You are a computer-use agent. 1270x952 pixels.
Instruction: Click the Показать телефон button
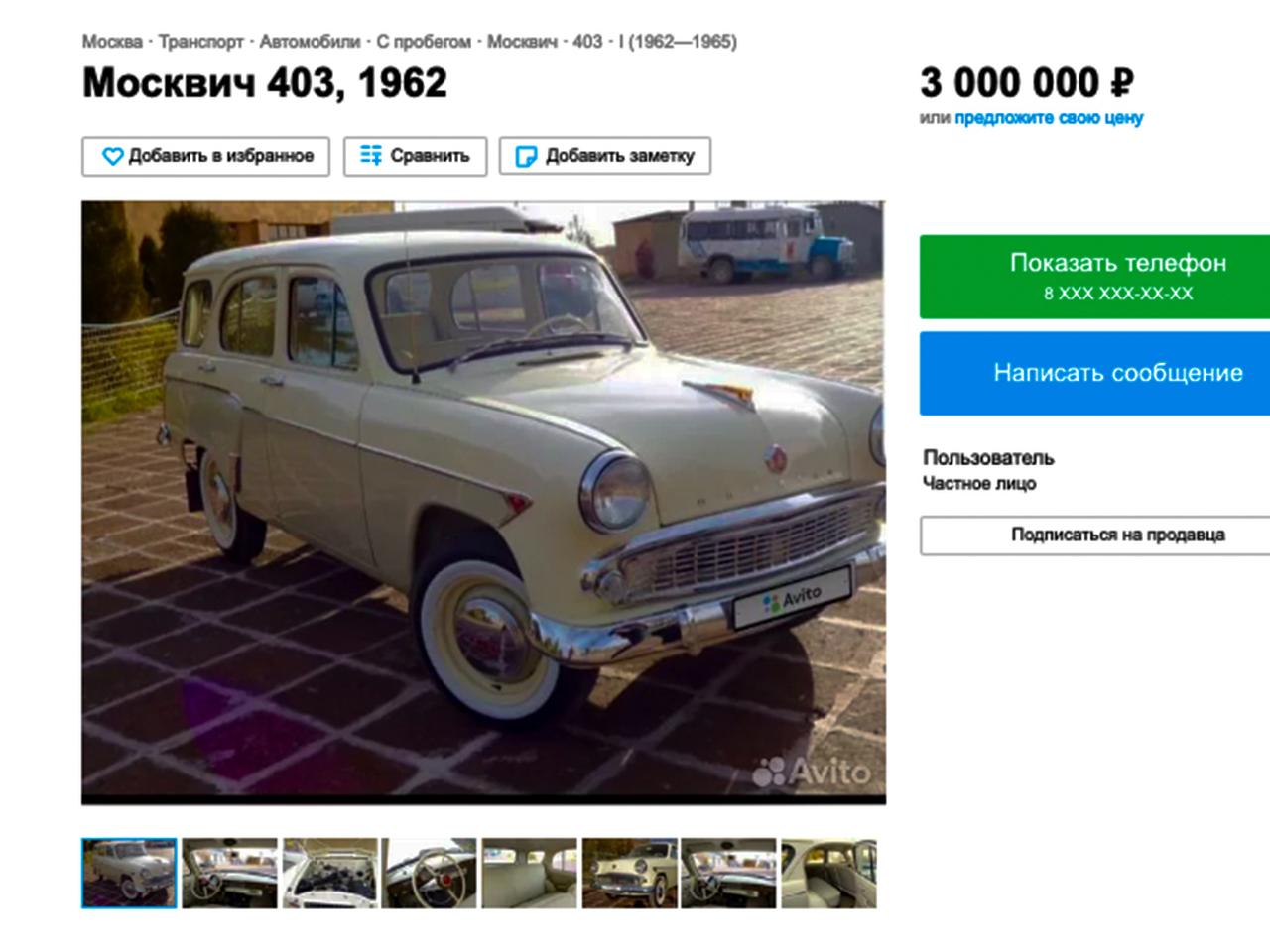(1095, 277)
